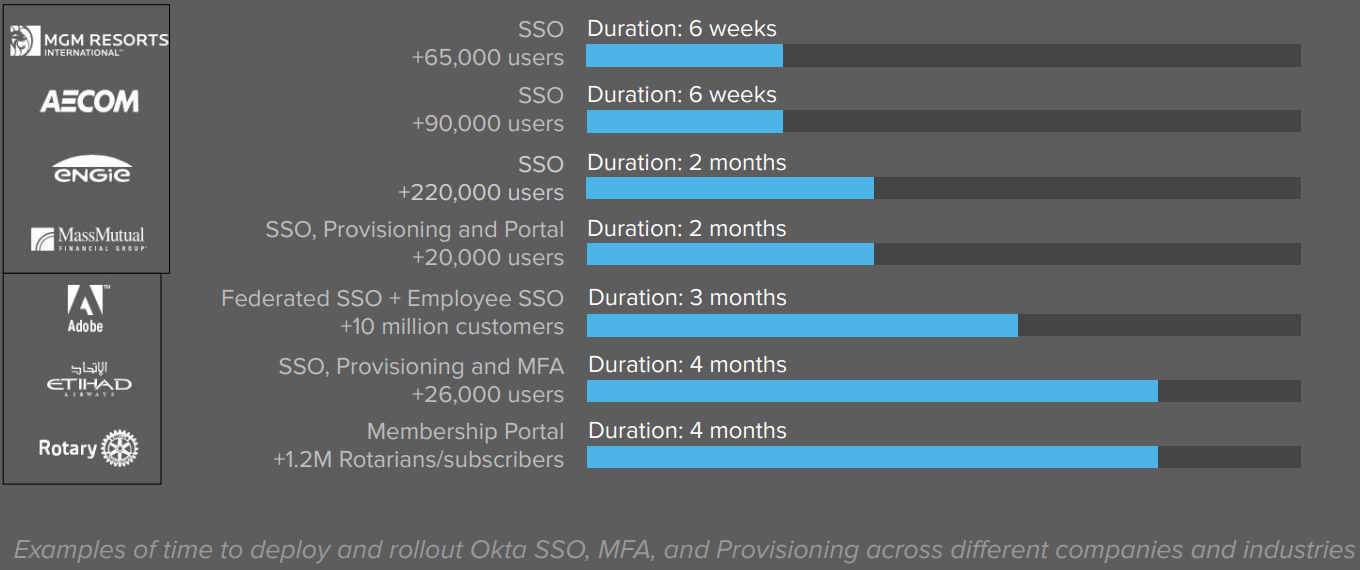Click the Membership Portal progress bar
This screenshot has height=570, width=1360.
pyautogui.click(x=871, y=457)
